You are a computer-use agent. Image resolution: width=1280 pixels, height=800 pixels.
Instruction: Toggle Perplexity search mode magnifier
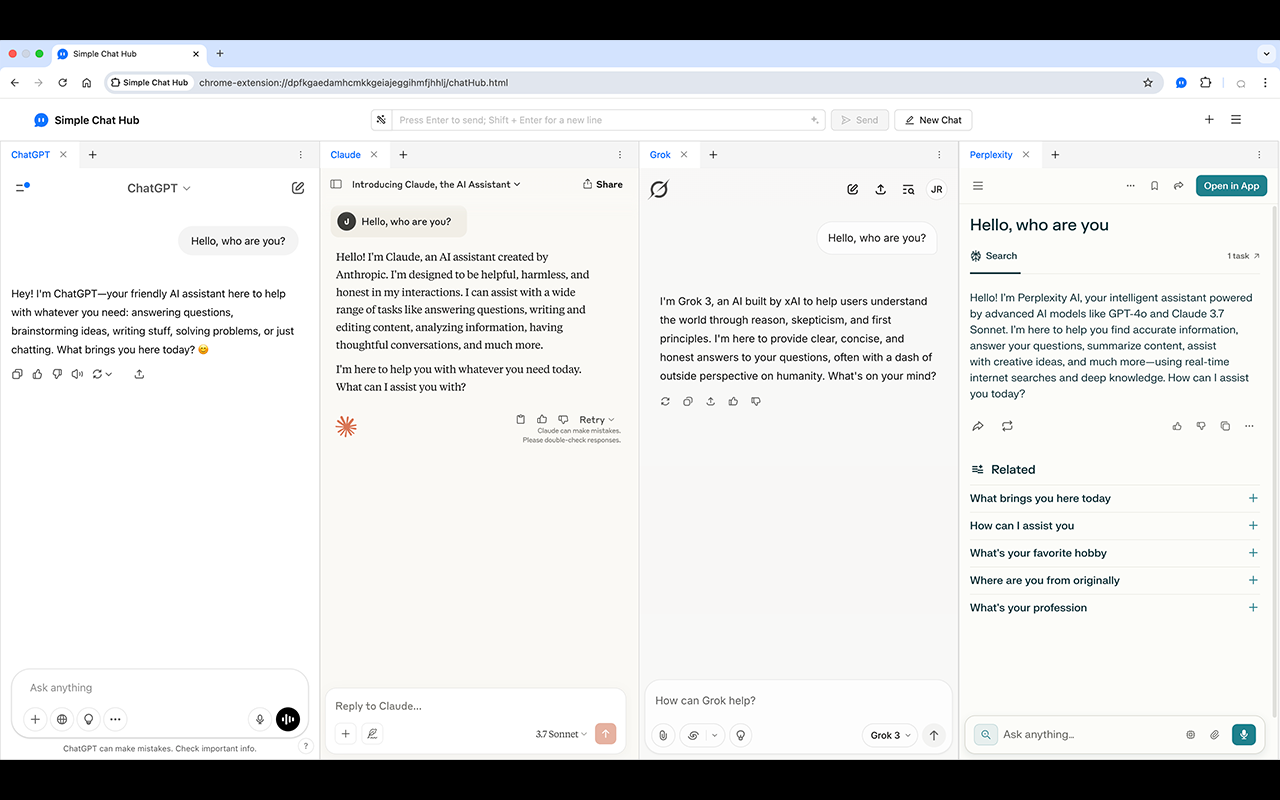[985, 734]
